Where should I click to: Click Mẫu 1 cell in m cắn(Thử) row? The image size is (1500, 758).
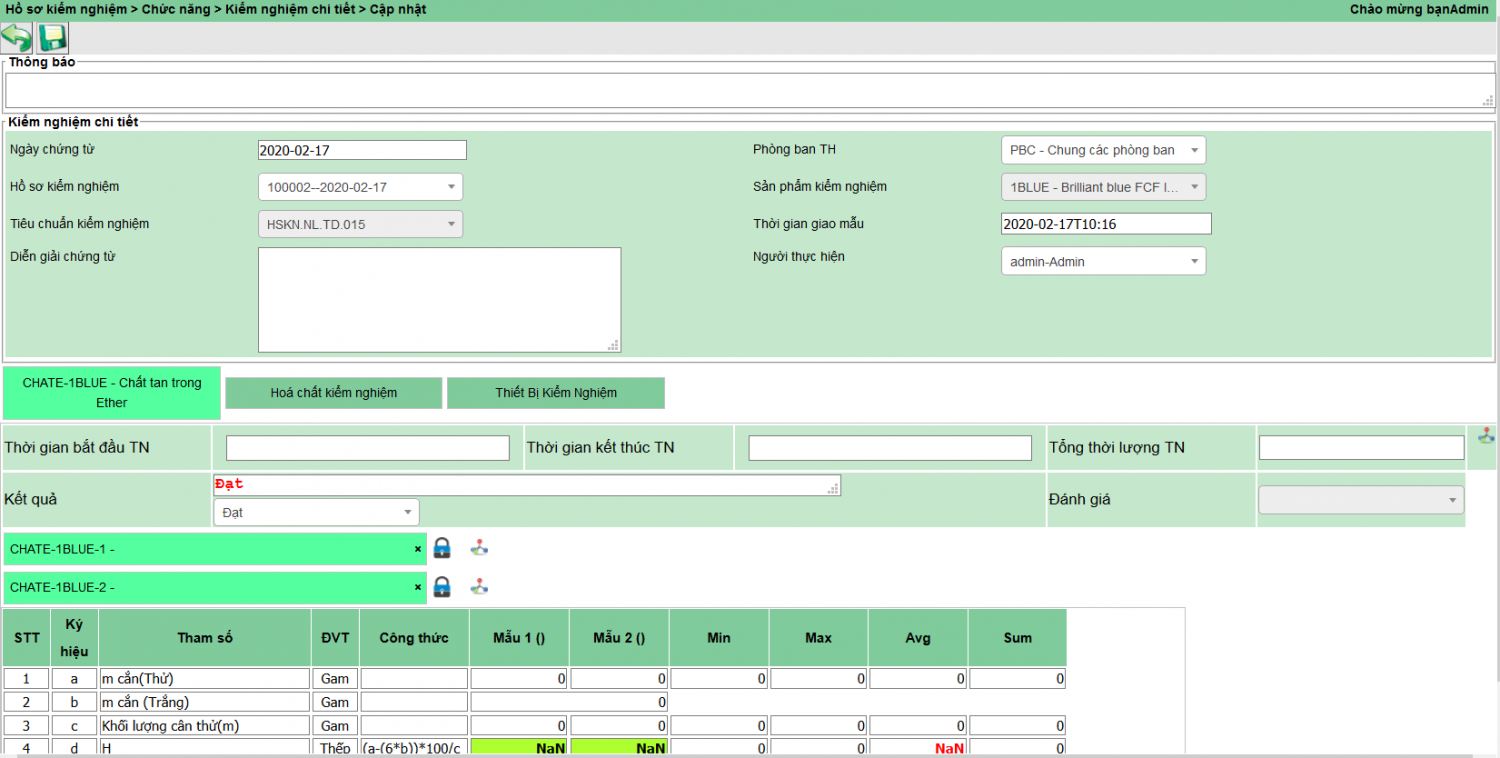click(x=519, y=679)
